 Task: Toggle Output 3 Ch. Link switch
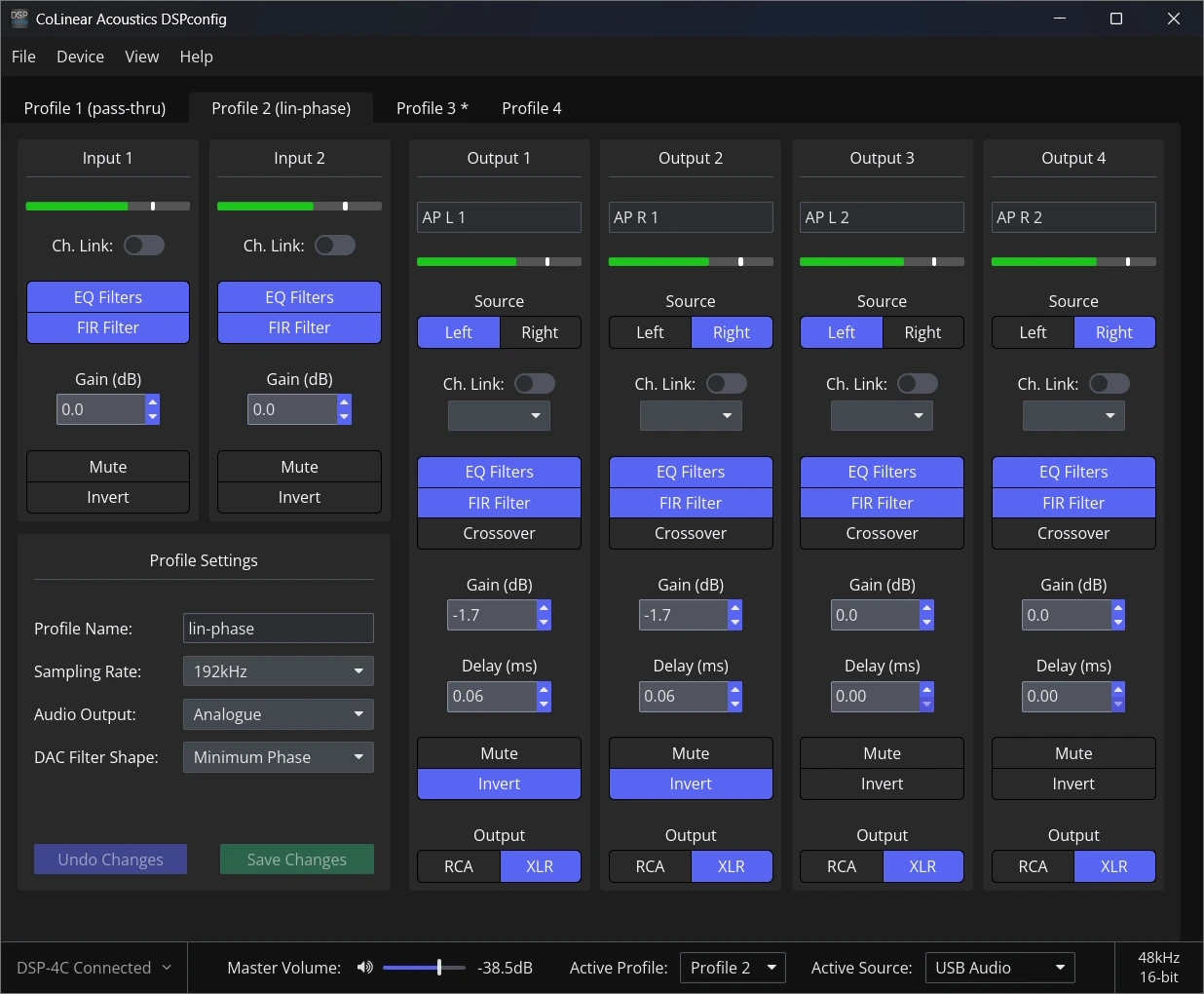tap(918, 384)
